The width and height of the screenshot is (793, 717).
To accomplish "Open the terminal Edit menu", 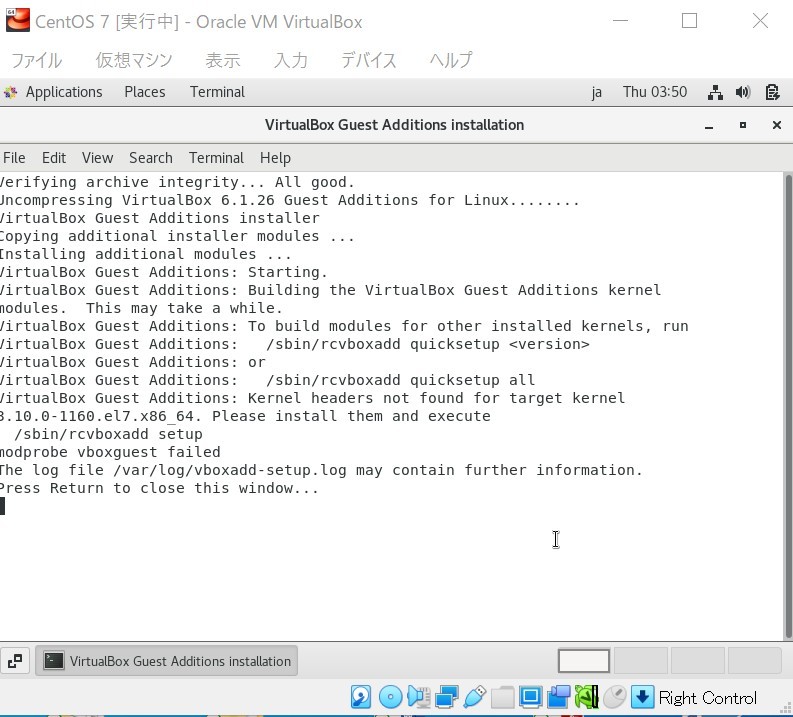I will tap(54, 158).
